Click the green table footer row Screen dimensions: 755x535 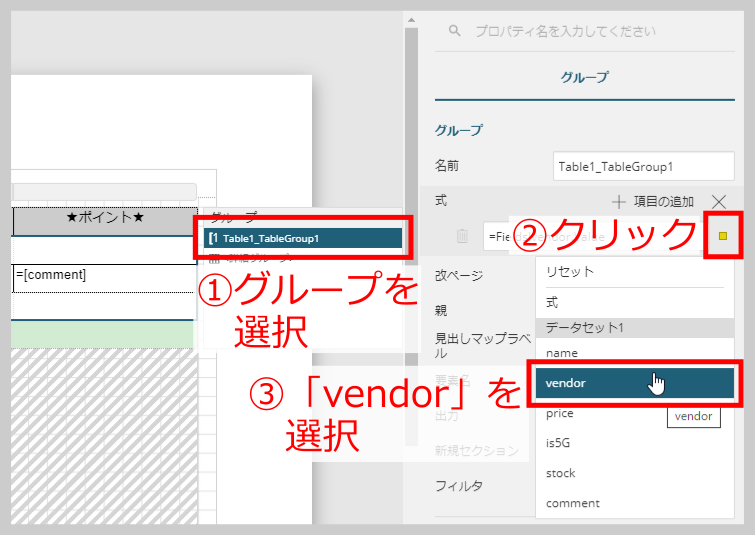coord(102,335)
